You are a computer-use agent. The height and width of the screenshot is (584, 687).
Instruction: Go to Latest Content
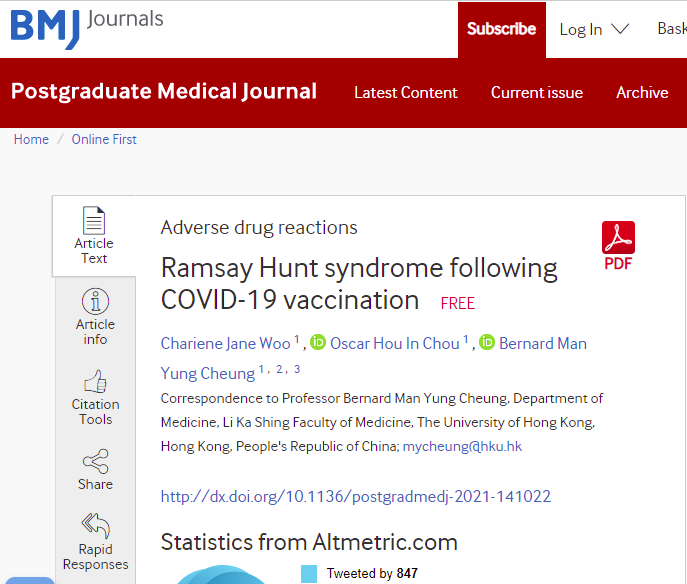406,92
